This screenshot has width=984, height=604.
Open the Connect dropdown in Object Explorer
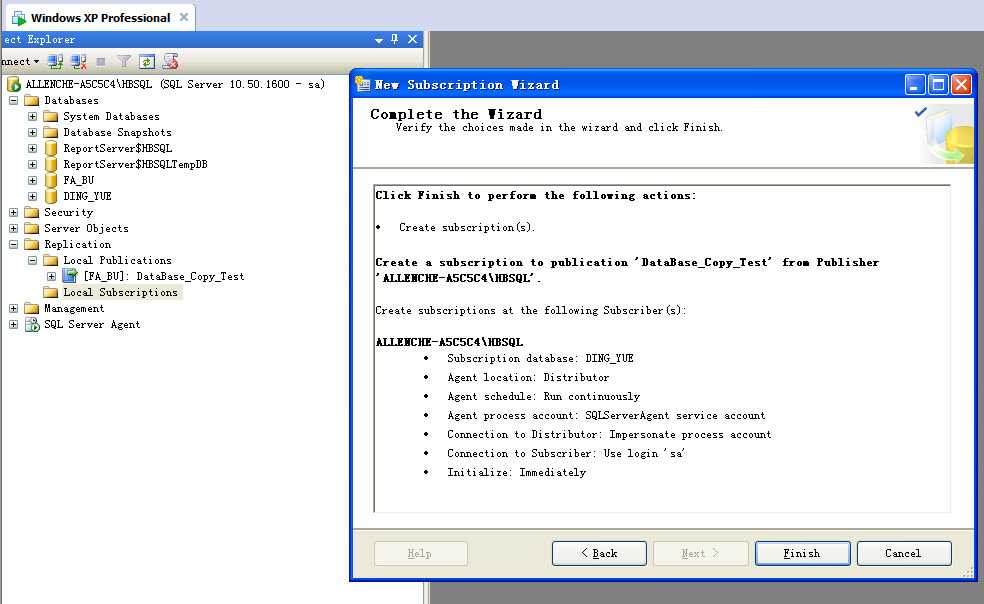click(20, 62)
